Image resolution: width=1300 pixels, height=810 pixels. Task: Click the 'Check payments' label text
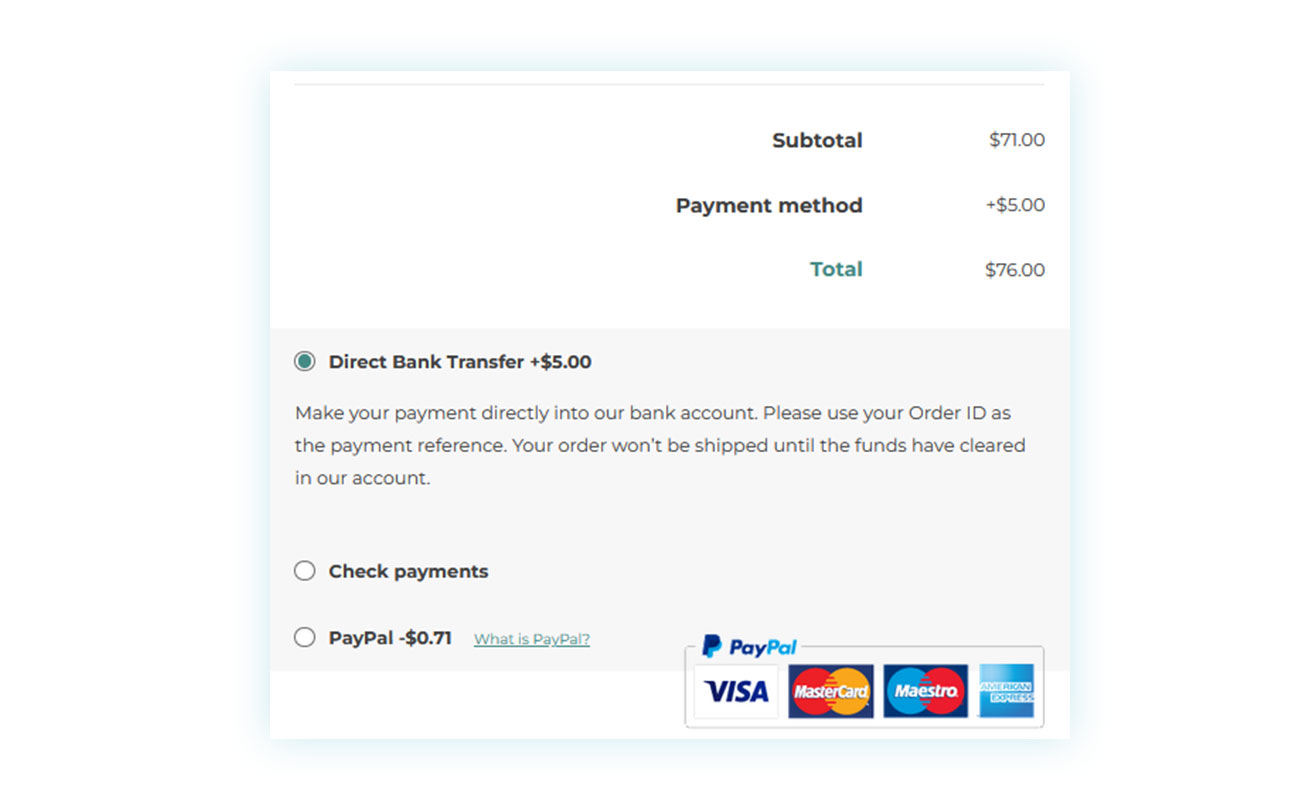pyautogui.click(x=409, y=572)
